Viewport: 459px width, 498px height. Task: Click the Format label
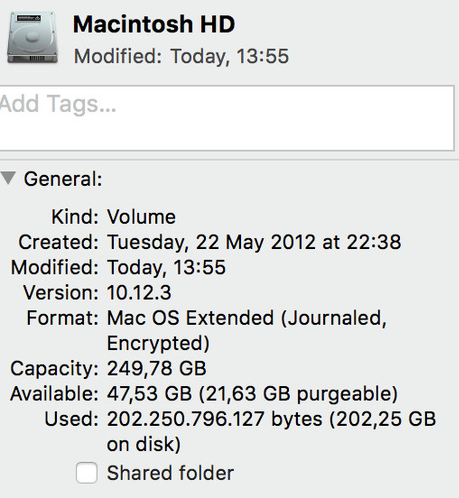point(63,318)
